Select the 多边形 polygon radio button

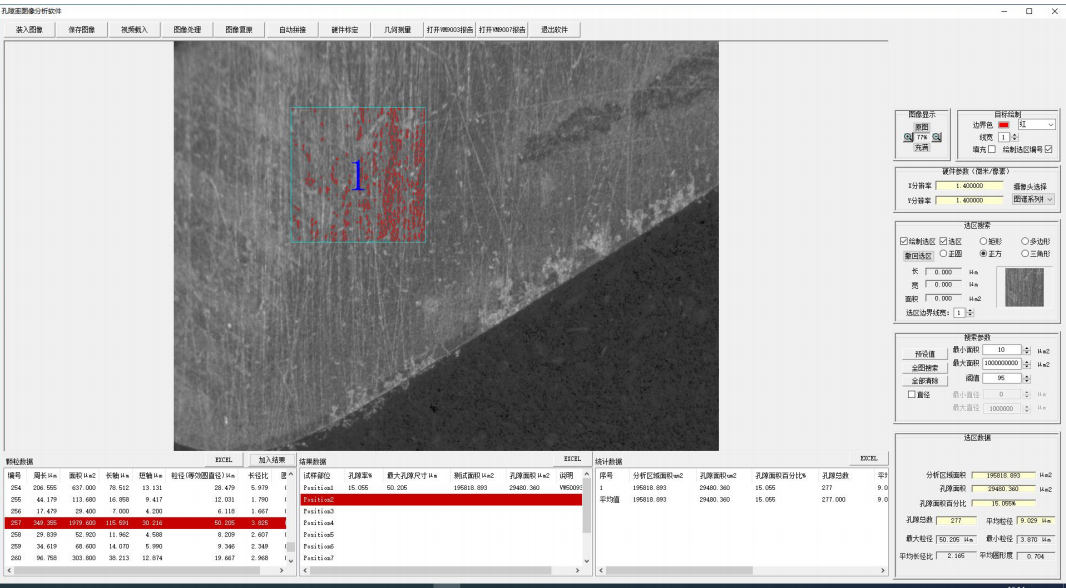coord(1024,241)
